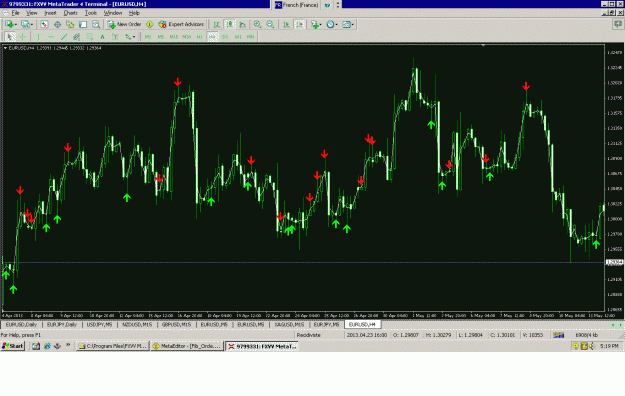Open the C:\Program Files taskbar window
The image size is (625, 396).
pos(112,346)
